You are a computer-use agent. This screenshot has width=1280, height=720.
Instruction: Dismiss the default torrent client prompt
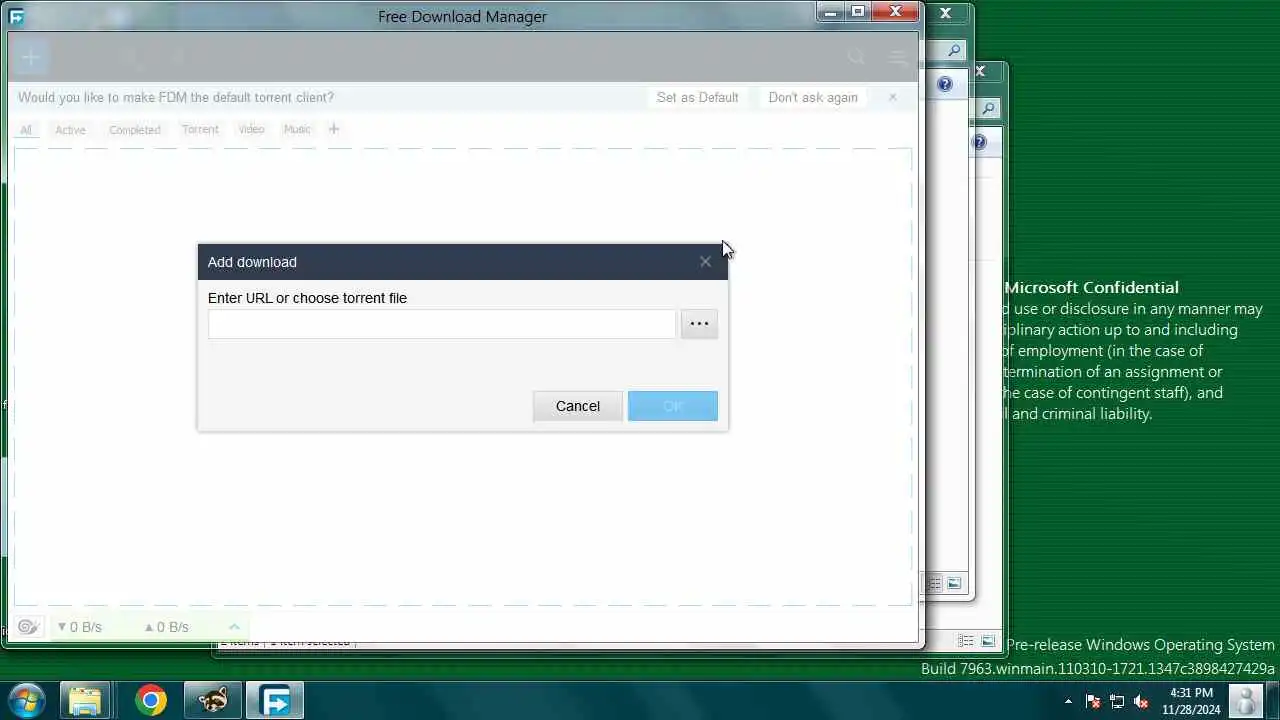tap(892, 97)
